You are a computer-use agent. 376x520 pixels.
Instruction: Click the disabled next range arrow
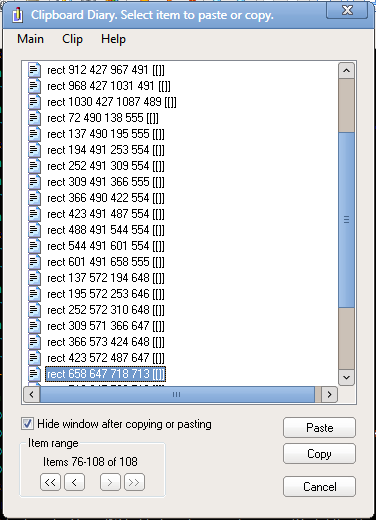pyautogui.click(x=110, y=482)
